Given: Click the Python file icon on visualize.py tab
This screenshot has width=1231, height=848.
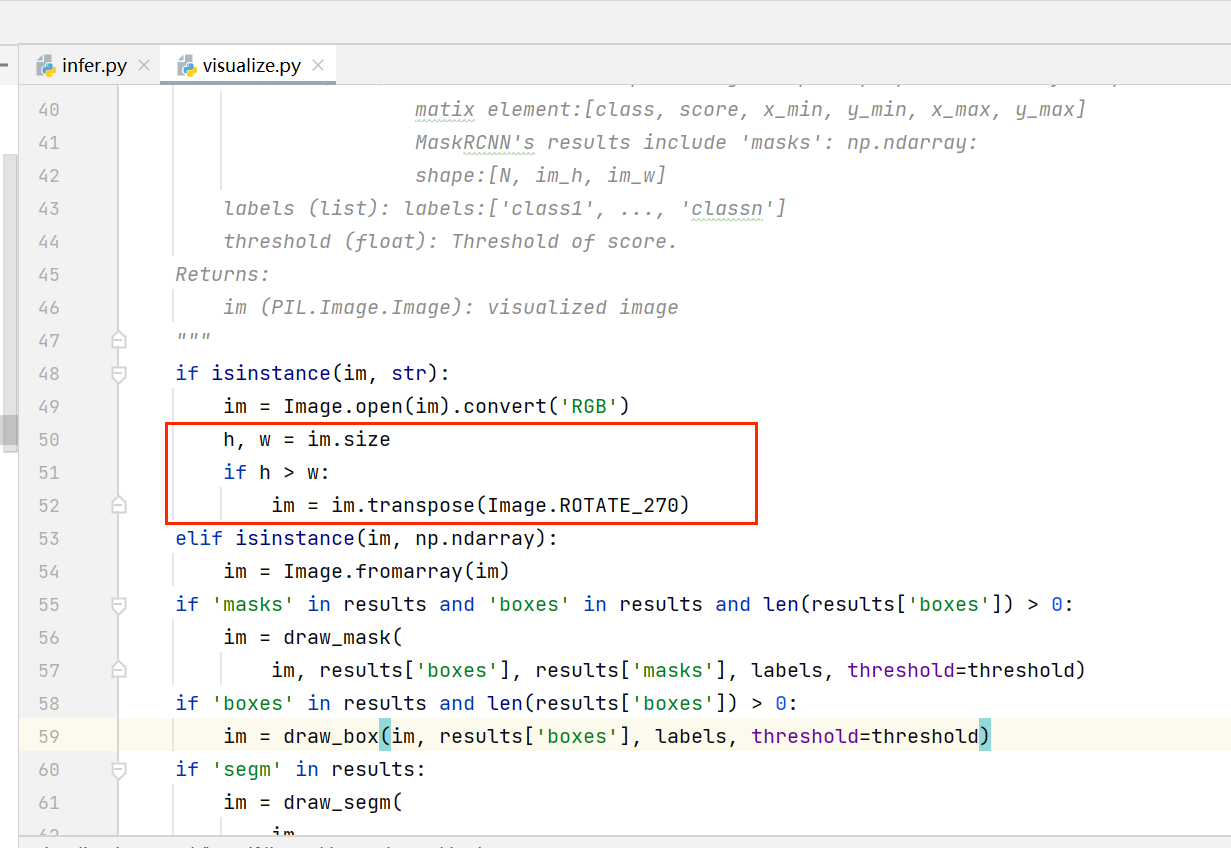Looking at the screenshot, I should 186,66.
